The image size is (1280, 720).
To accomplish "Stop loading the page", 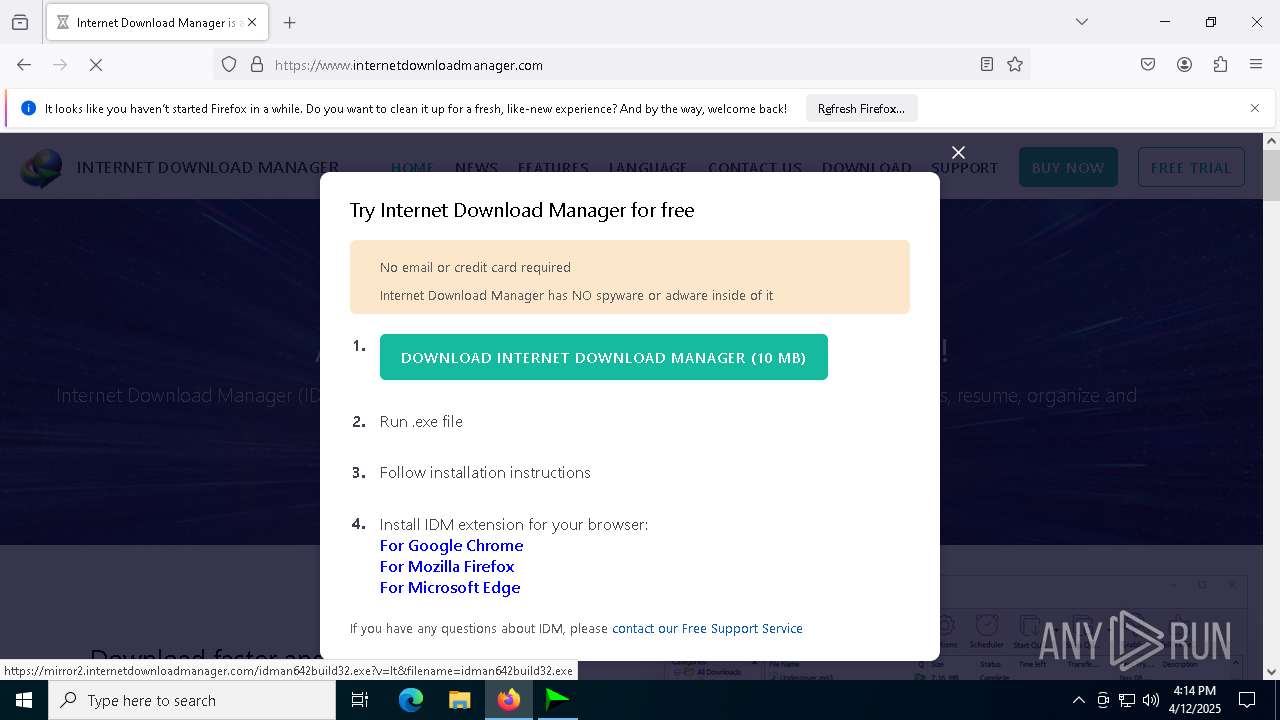I will 96,65.
